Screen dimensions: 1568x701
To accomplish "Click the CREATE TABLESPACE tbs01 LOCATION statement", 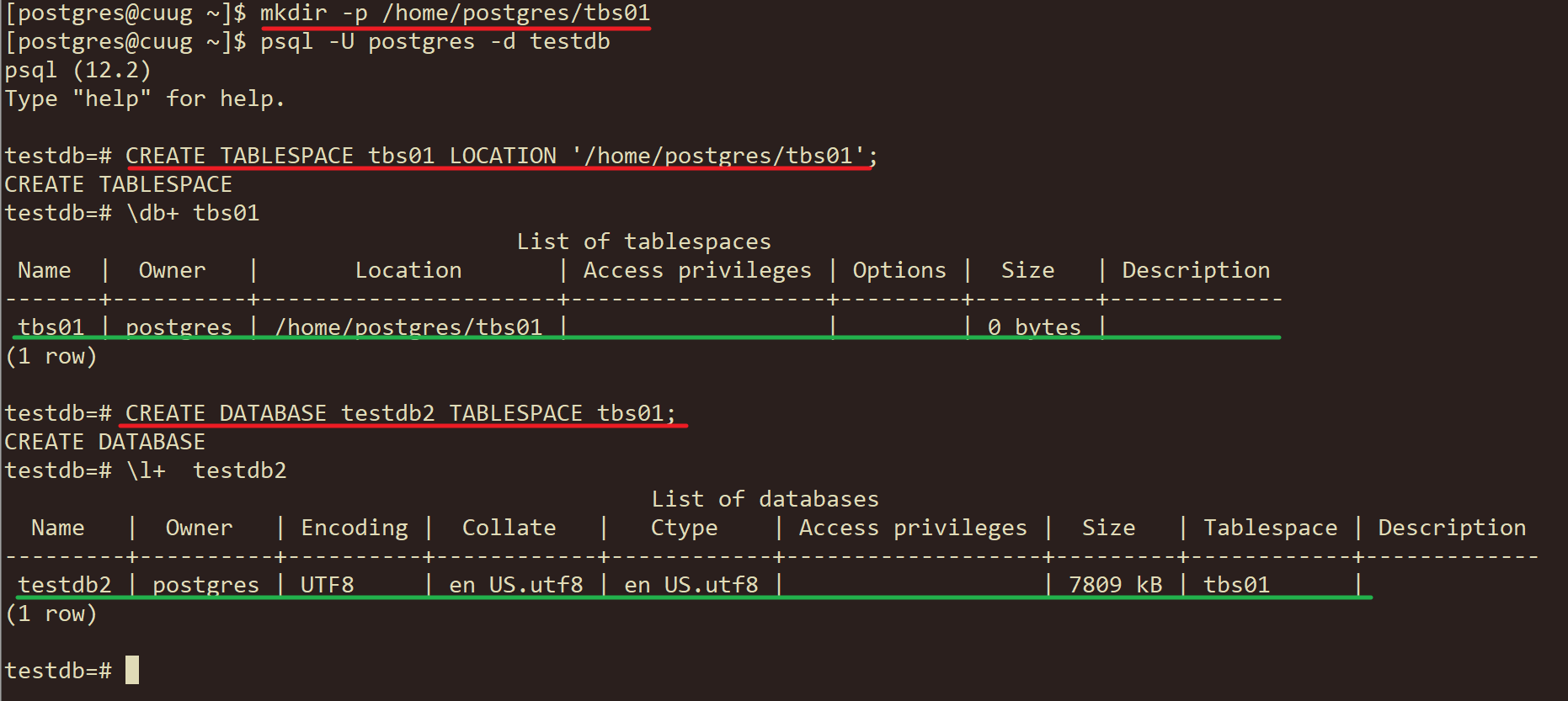I will tap(501, 157).
